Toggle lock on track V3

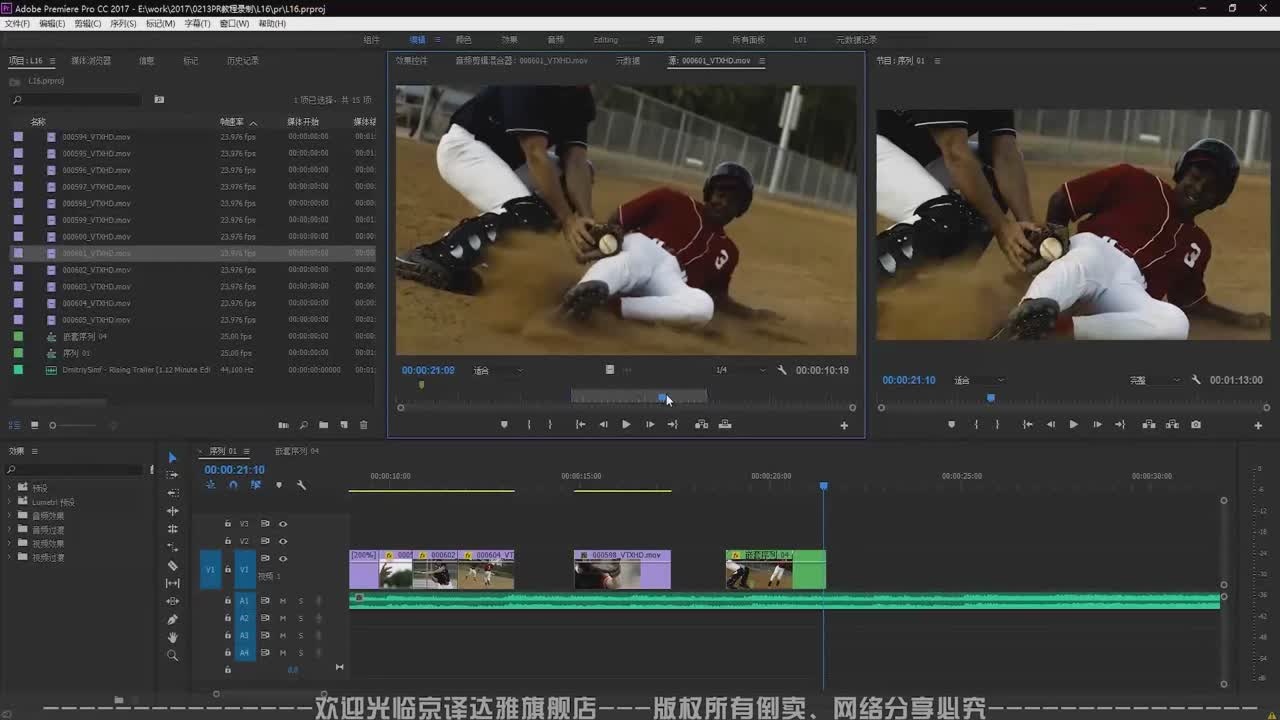pyautogui.click(x=228, y=523)
